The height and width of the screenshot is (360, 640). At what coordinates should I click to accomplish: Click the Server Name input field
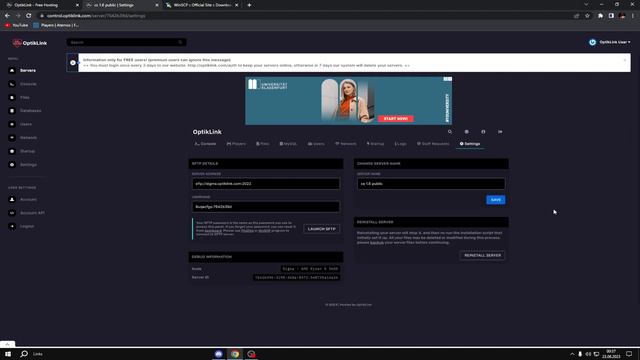point(431,184)
